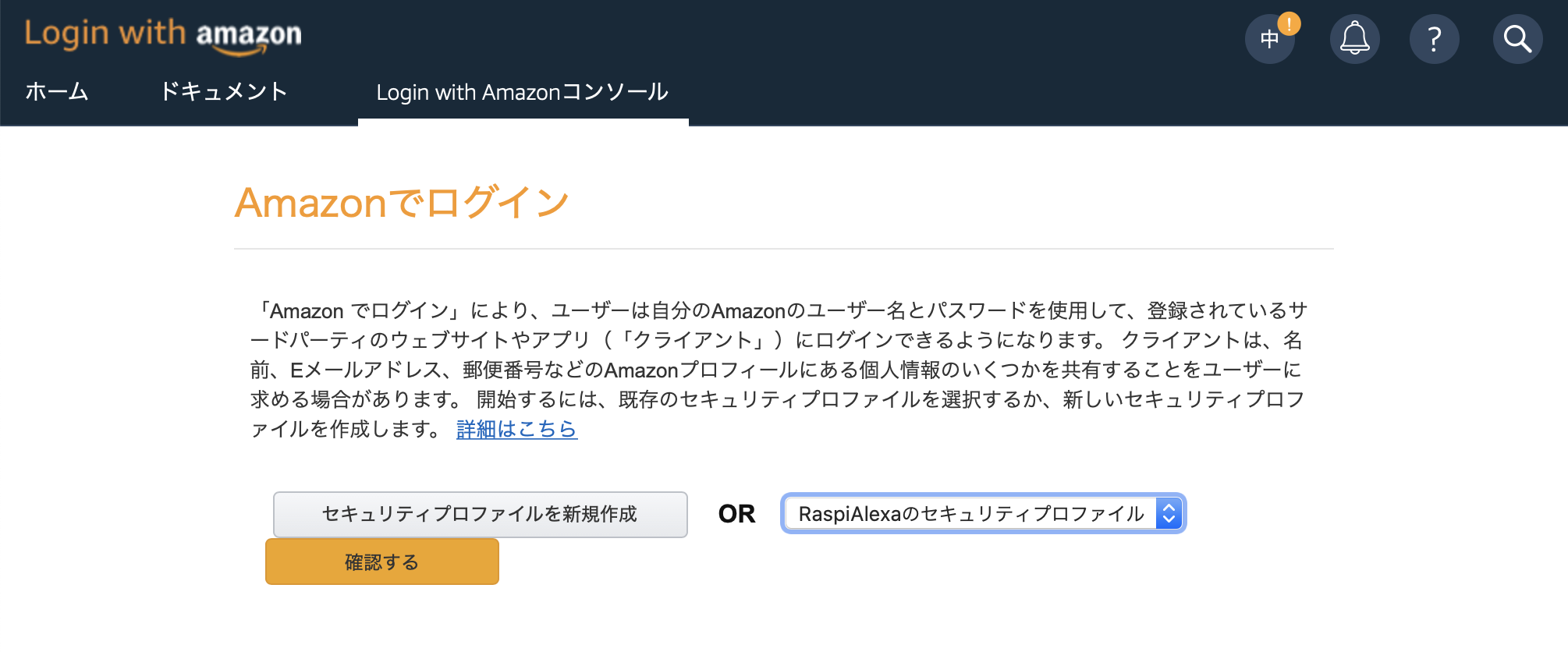Open notifications via the bell icon
The image size is (1568, 652).
coord(1354,39)
